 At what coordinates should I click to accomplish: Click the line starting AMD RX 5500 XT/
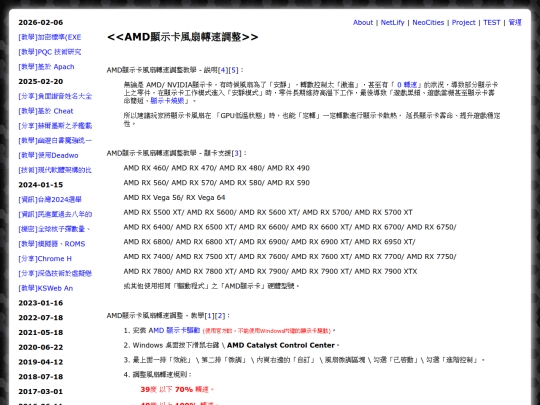click(268, 212)
